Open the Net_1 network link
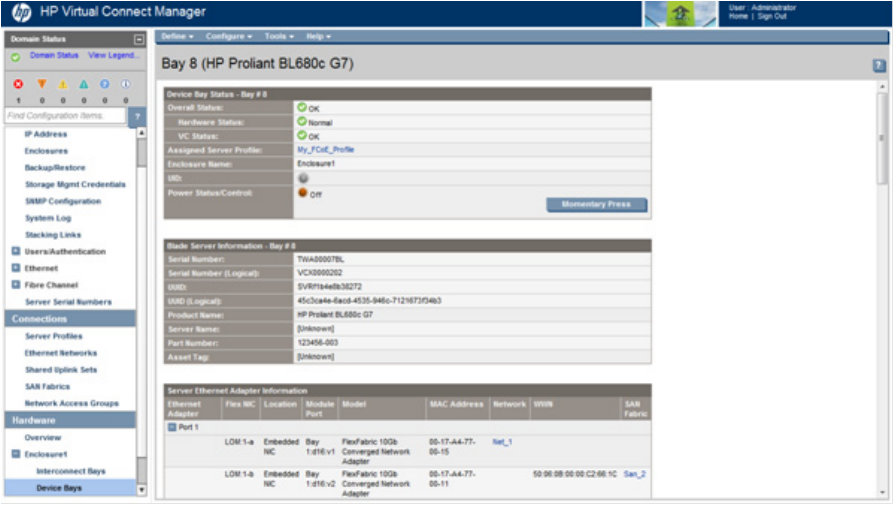The width and height of the screenshot is (894, 505). [x=502, y=442]
